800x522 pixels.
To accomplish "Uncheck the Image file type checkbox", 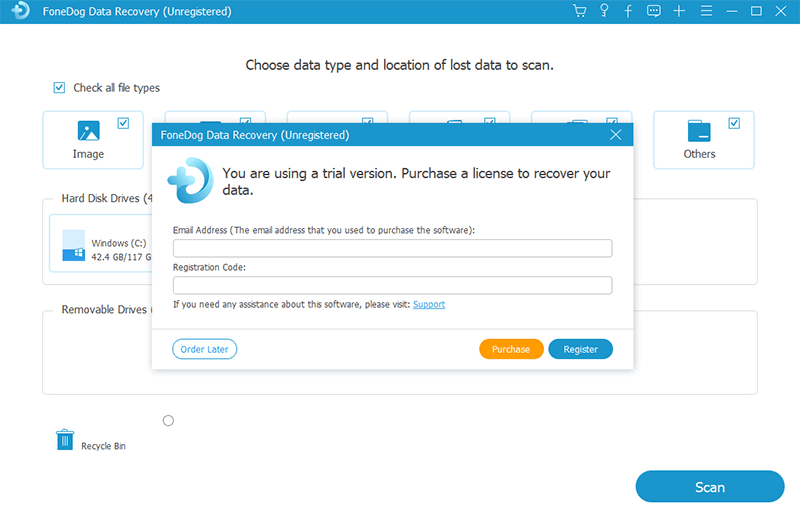I will coord(123,123).
